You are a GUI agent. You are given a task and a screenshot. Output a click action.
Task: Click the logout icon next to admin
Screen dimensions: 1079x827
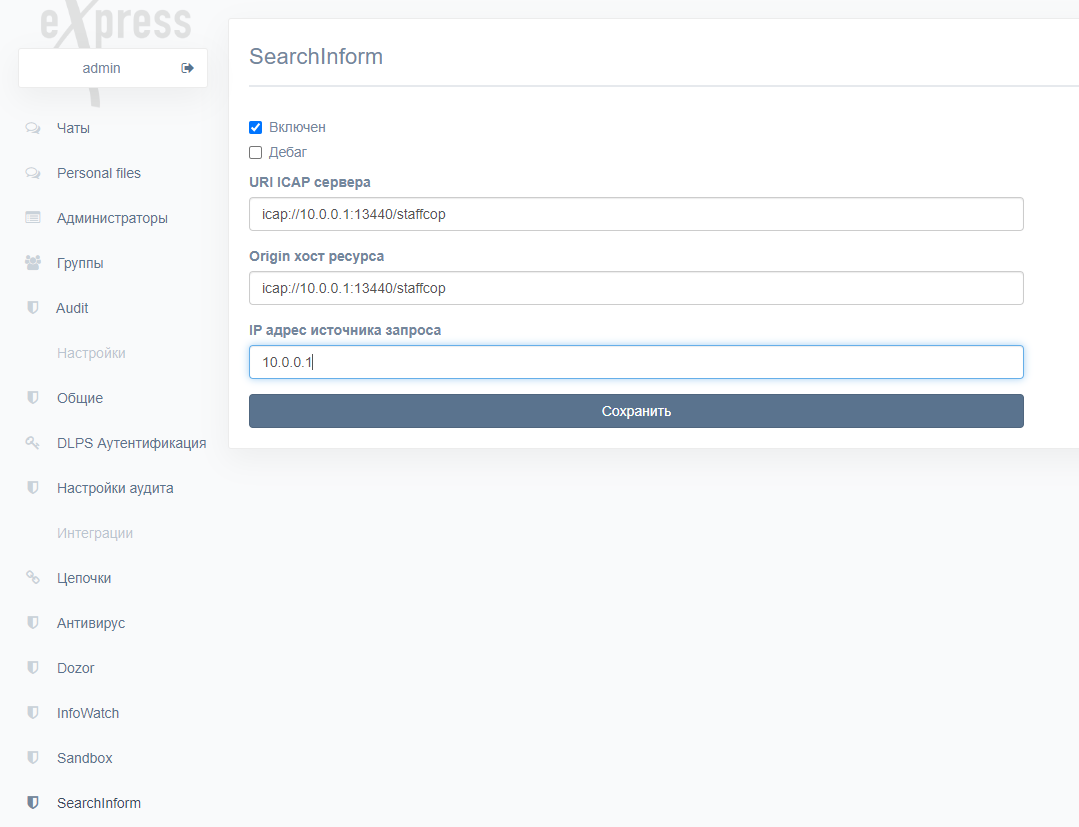(187, 68)
